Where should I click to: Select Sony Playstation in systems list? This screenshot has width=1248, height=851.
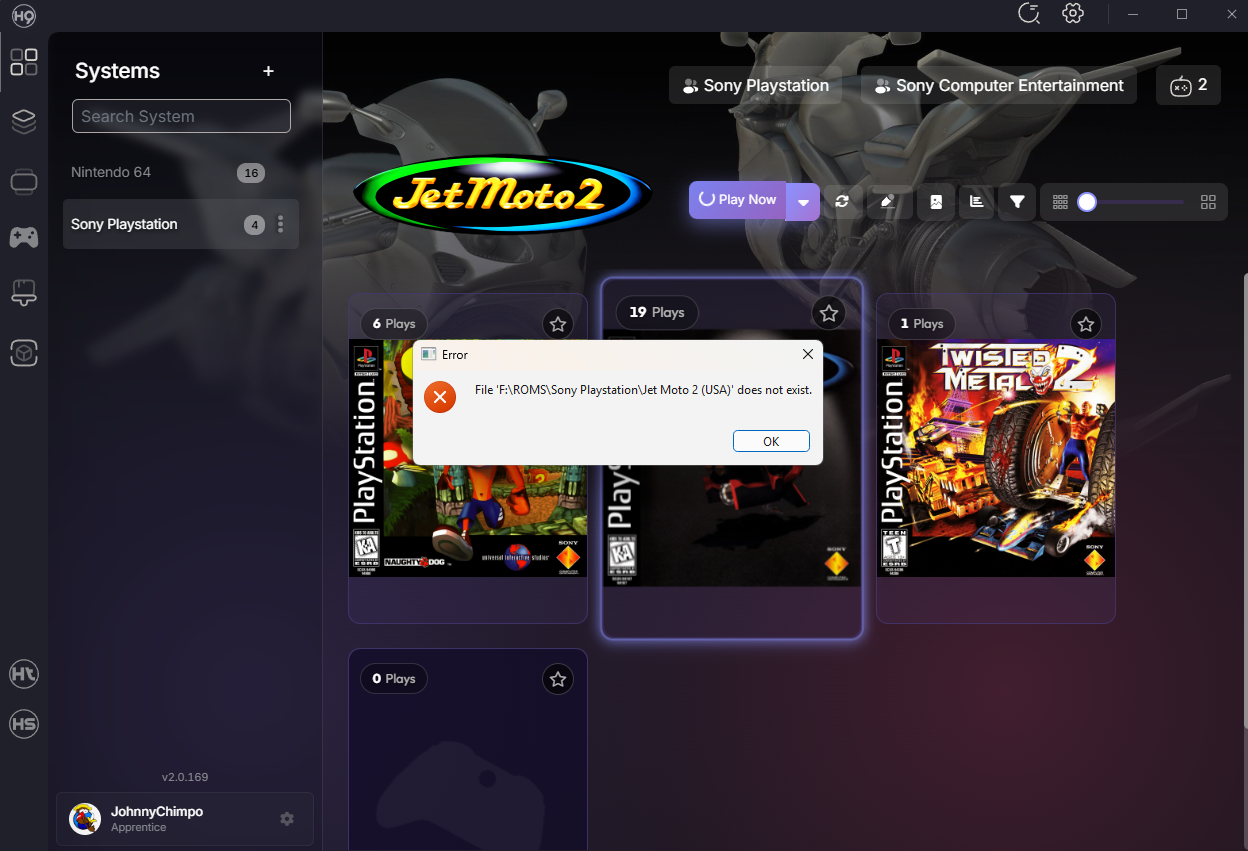point(124,224)
